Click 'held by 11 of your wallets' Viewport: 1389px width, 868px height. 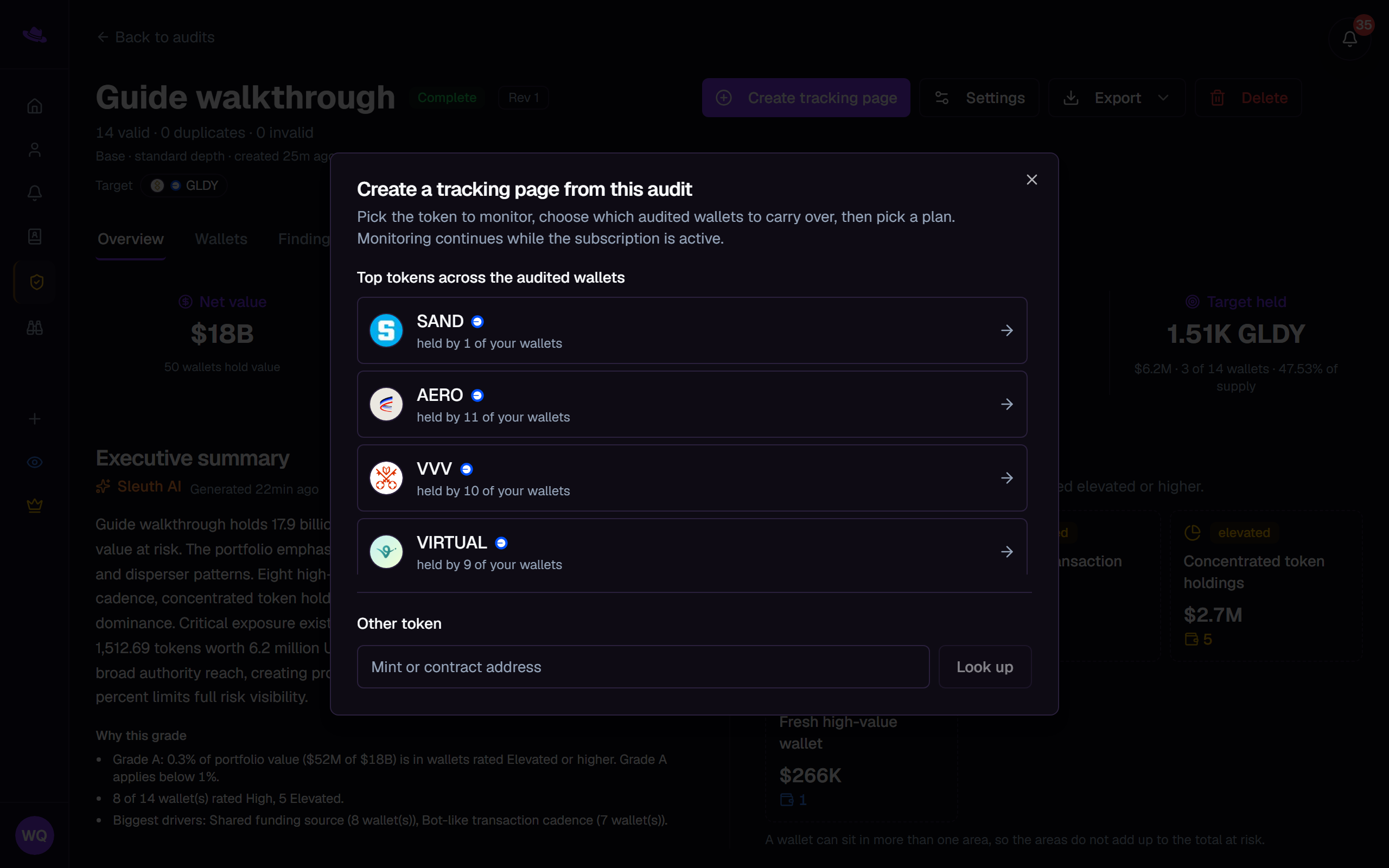493,417
